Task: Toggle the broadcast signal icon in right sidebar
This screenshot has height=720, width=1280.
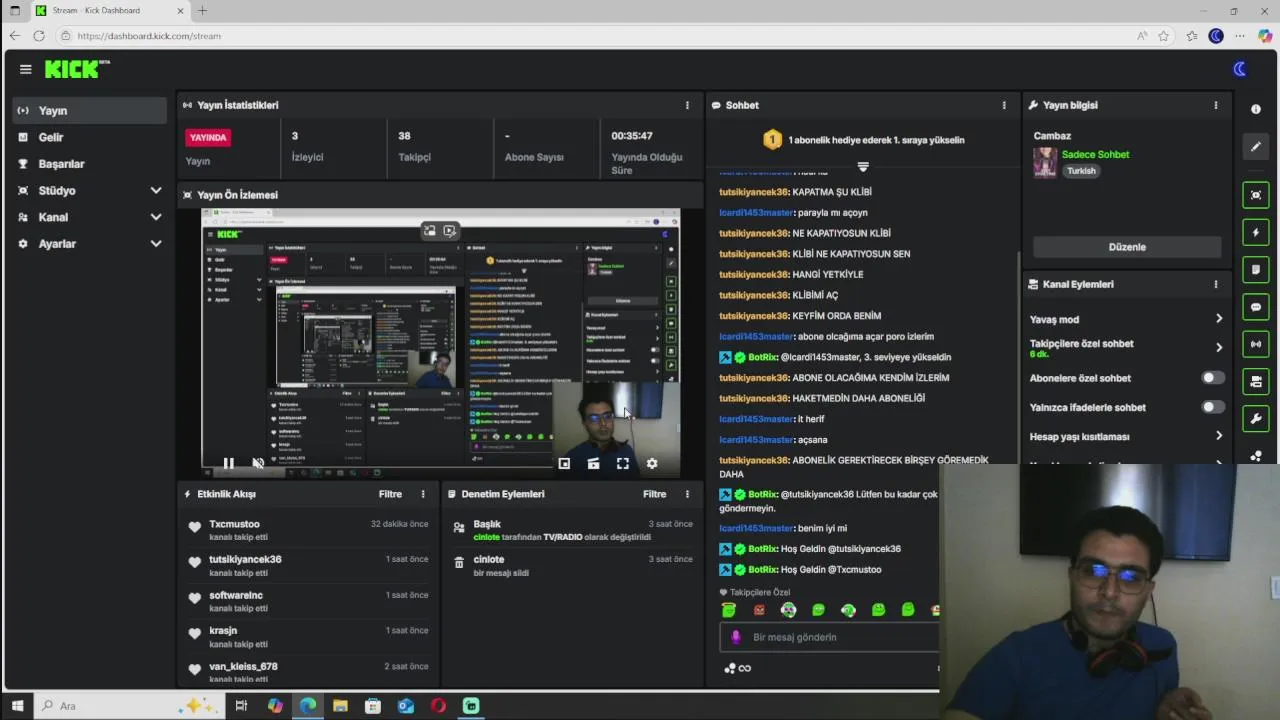Action: 1256,344
